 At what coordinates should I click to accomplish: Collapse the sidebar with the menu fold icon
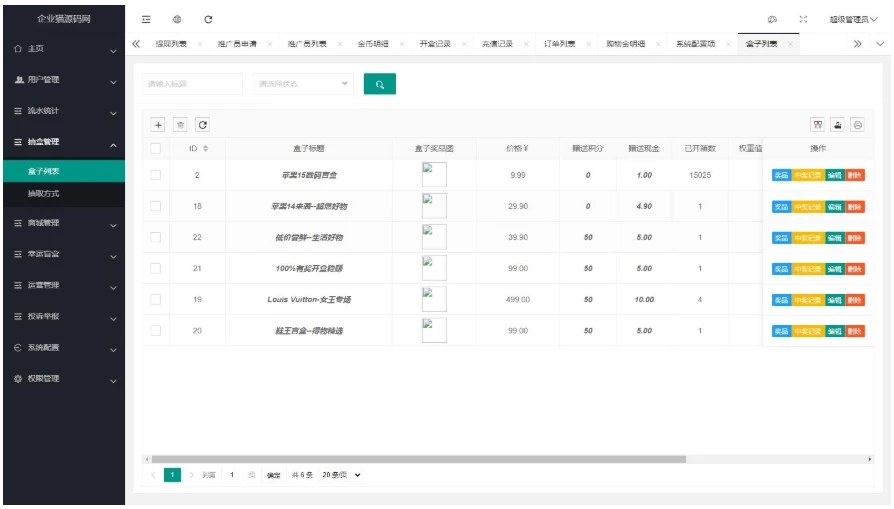pyautogui.click(x=146, y=19)
